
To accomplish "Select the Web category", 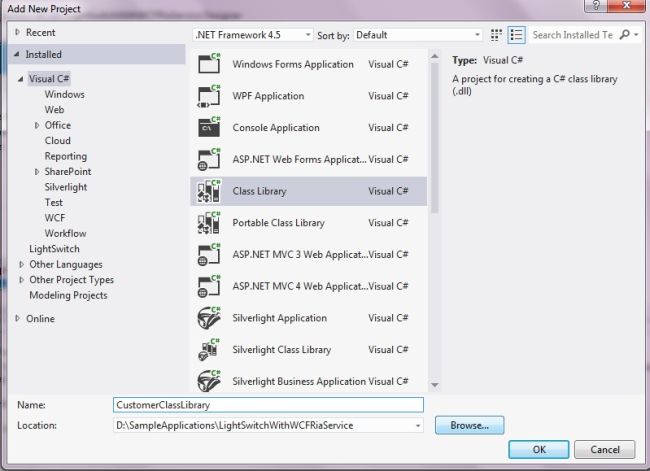I will click(x=54, y=110).
